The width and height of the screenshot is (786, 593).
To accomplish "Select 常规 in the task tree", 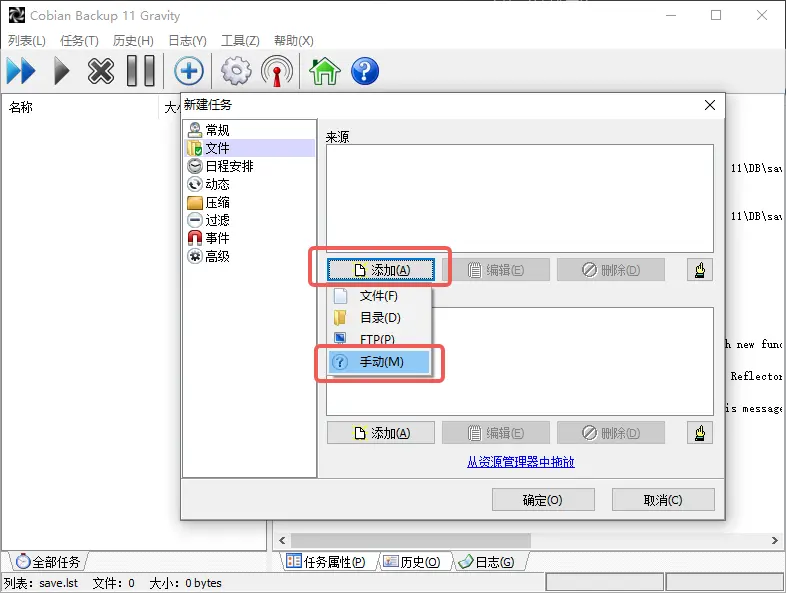I will tap(209, 130).
